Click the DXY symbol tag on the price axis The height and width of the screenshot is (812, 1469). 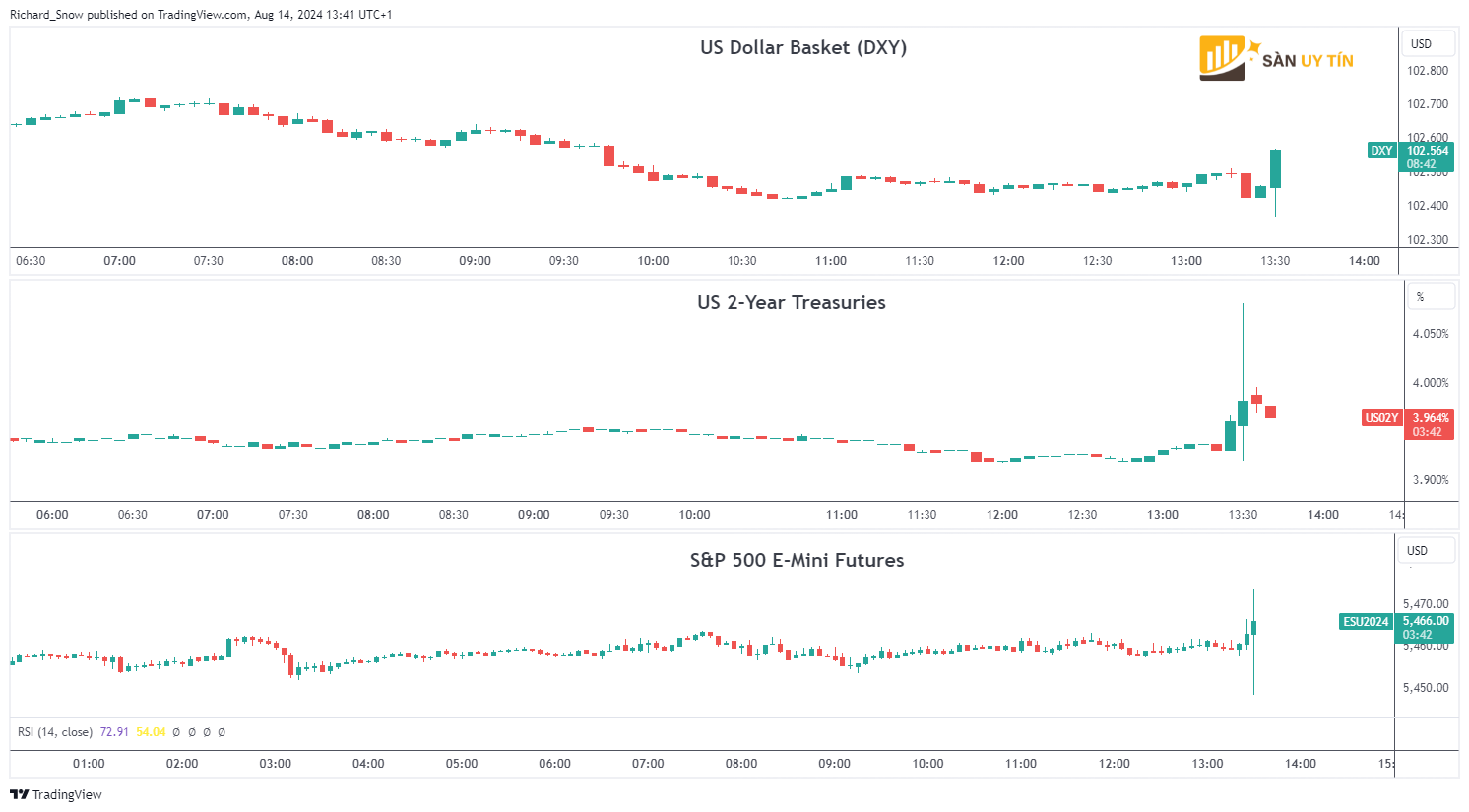coord(1381,151)
